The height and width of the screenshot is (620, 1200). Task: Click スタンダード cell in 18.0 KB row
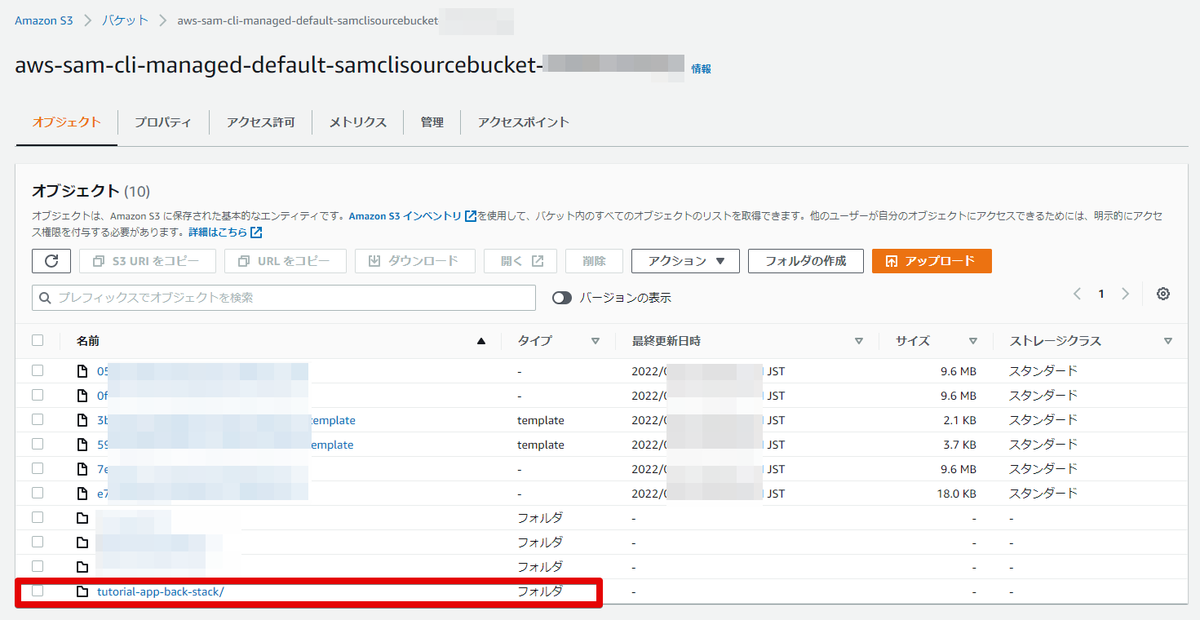tap(1043, 494)
